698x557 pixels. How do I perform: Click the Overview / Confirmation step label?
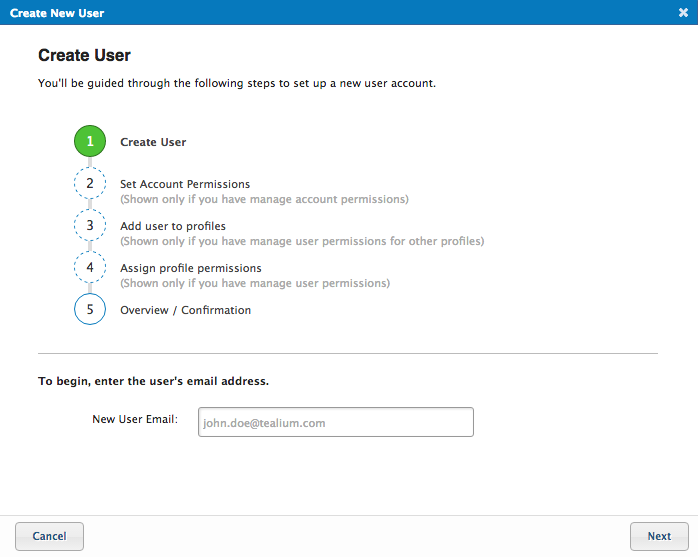(185, 310)
